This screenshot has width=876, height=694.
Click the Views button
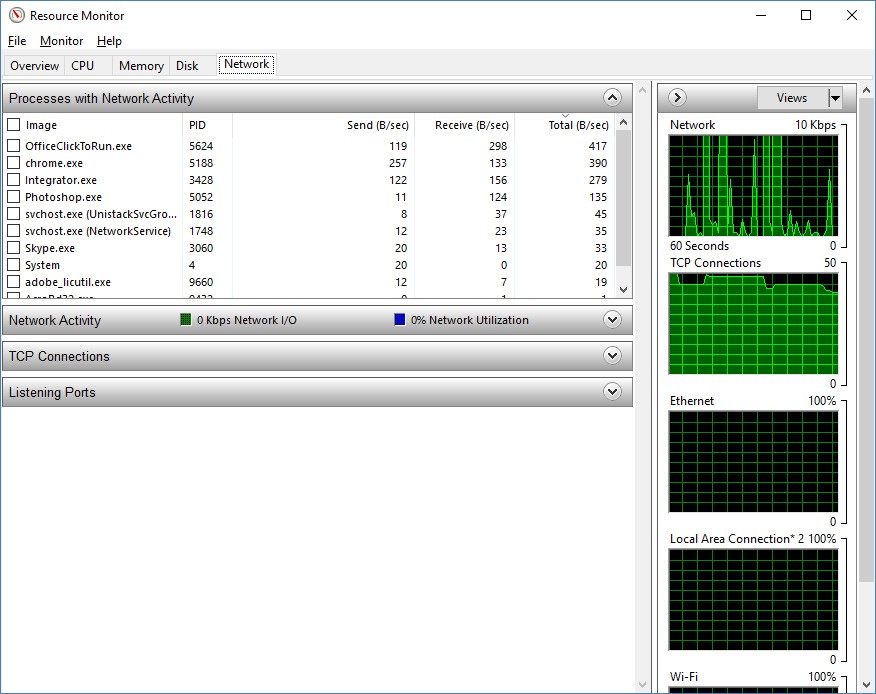tap(791, 98)
